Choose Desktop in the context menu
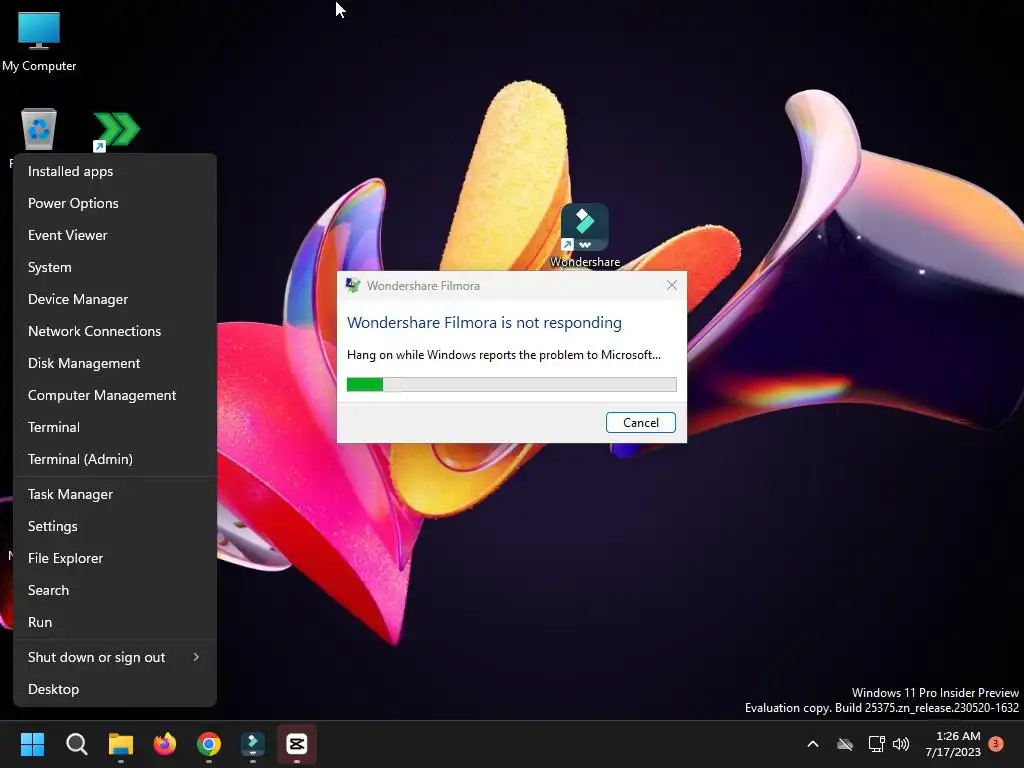Image resolution: width=1024 pixels, height=768 pixels. click(115, 690)
